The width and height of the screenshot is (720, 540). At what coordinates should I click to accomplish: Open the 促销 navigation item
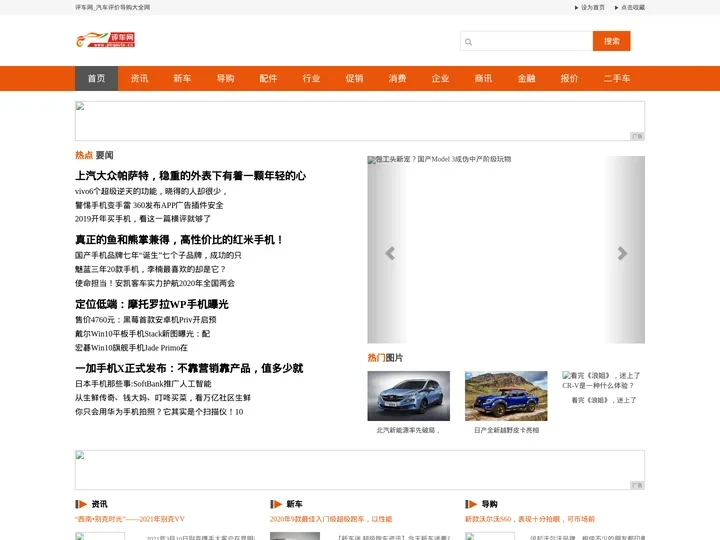pos(354,79)
